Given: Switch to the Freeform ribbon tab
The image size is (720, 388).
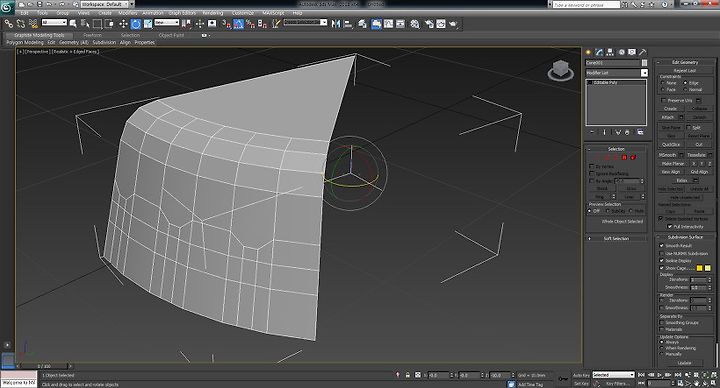Looking at the screenshot, I should click(92, 35).
